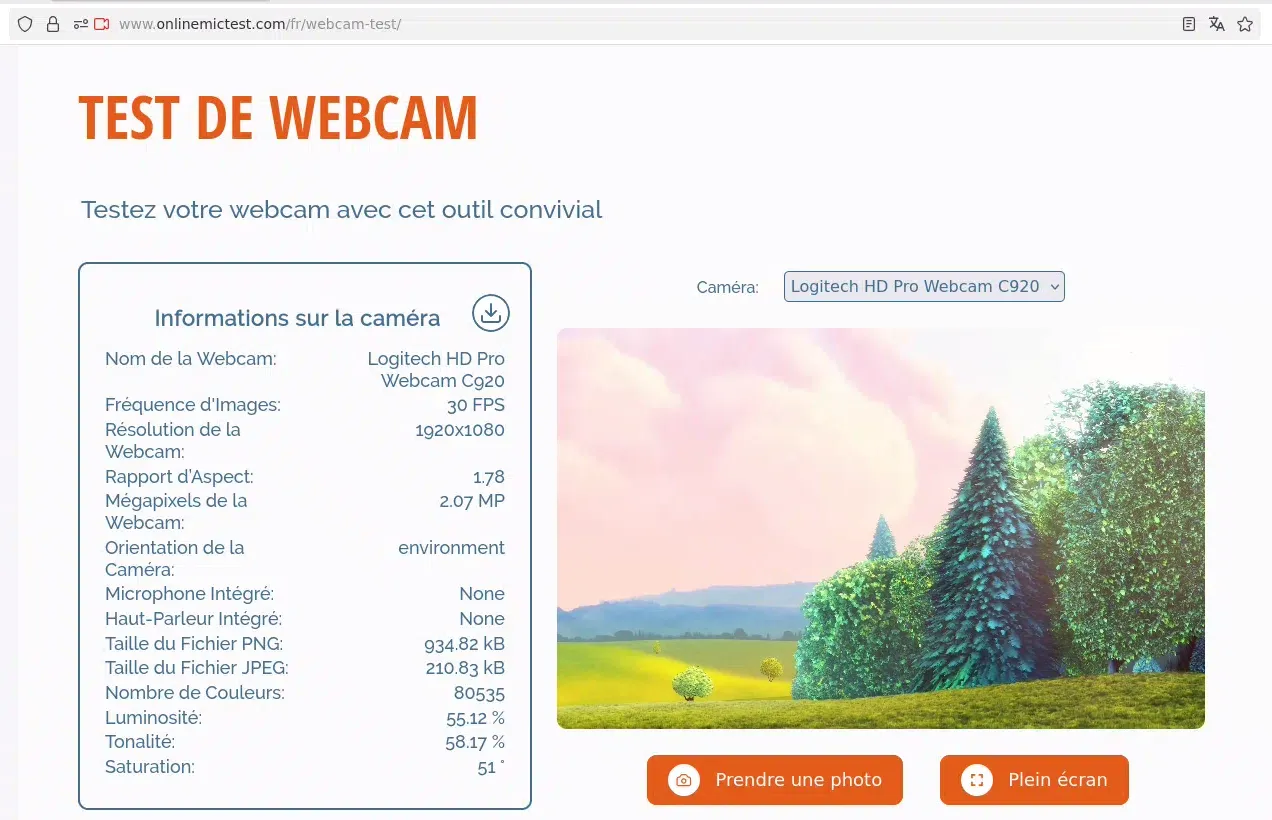Click the Taille du Fichier PNG label
The width and height of the screenshot is (1272, 820).
coord(194,643)
